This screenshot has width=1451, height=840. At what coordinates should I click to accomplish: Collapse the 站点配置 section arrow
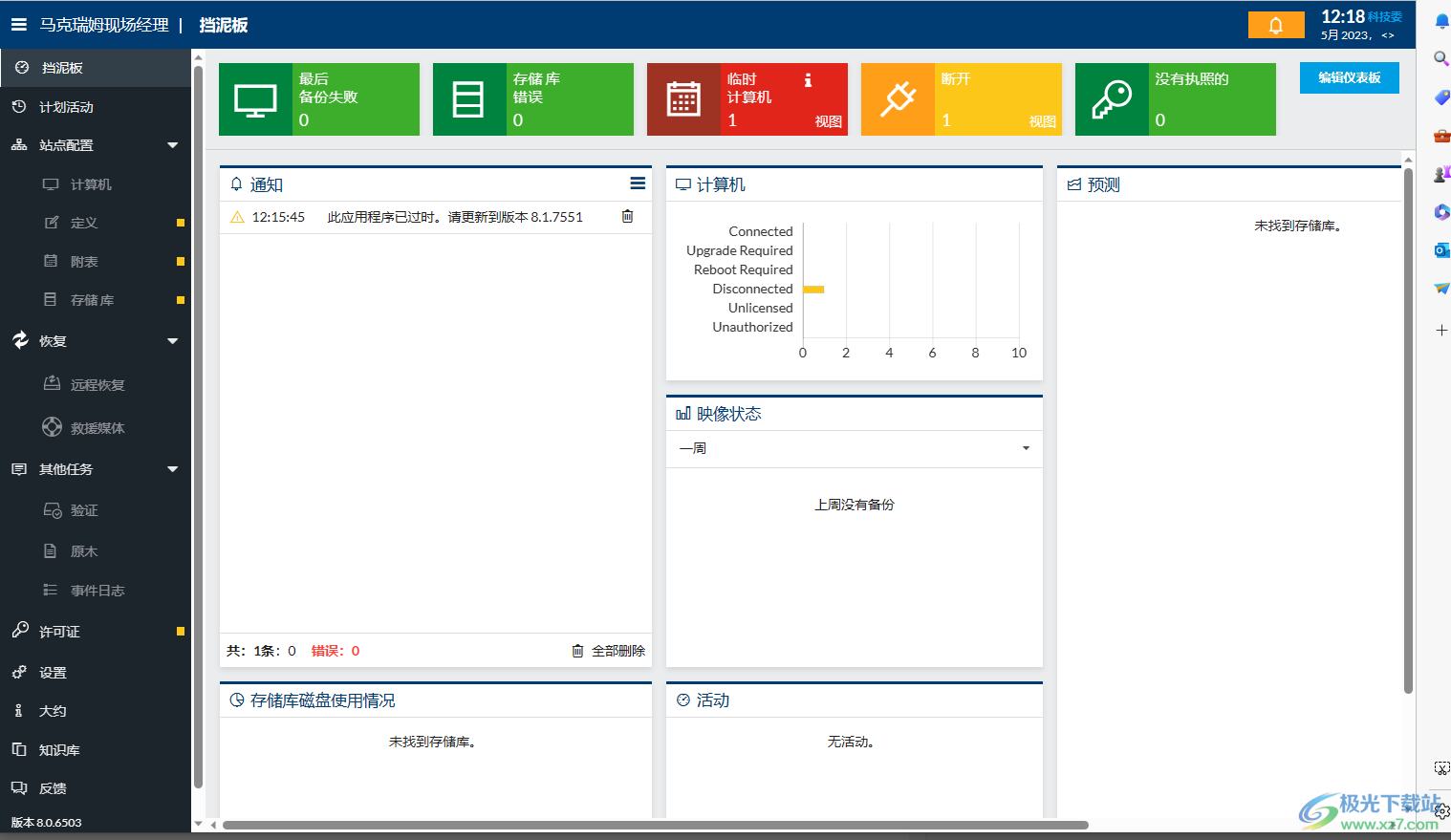[x=173, y=145]
